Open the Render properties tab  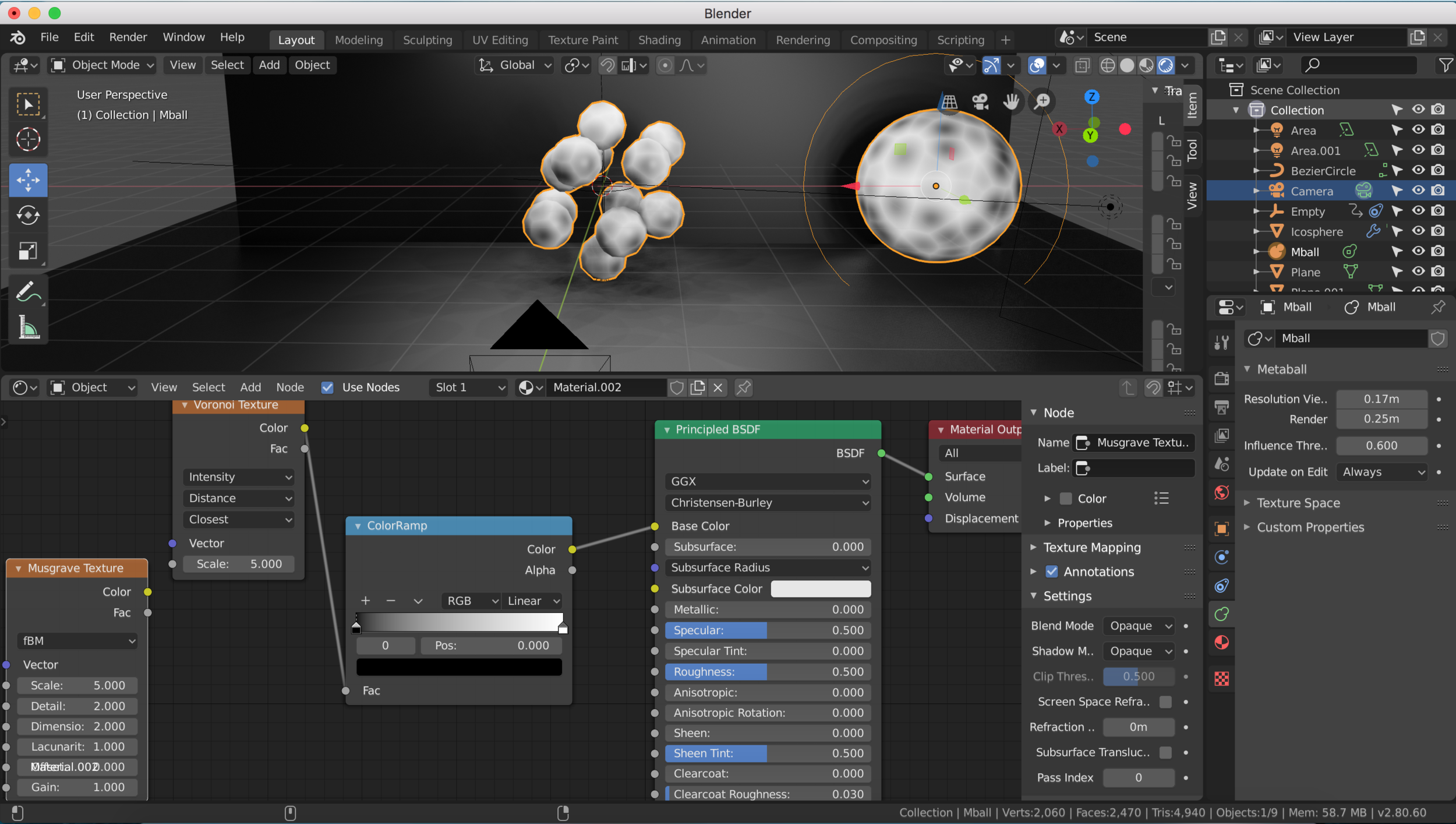[x=1222, y=378]
